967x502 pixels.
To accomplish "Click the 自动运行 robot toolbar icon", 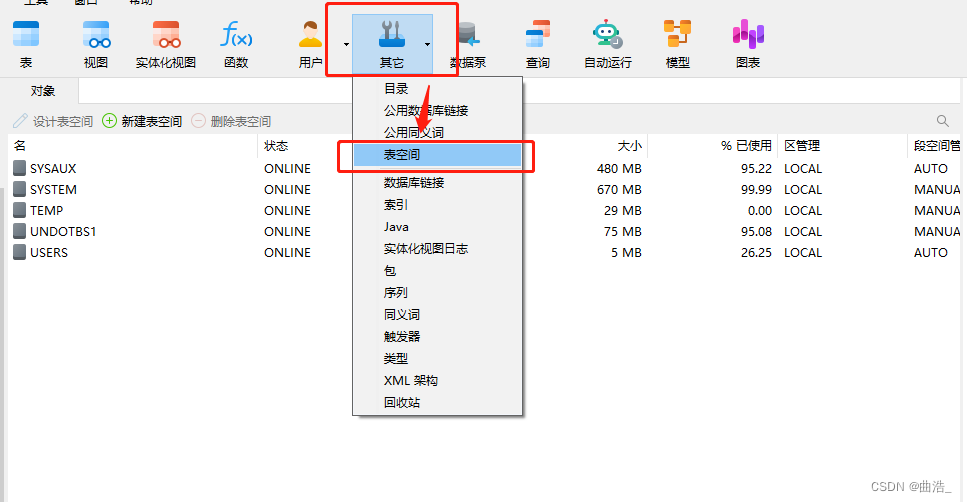I will click(608, 35).
